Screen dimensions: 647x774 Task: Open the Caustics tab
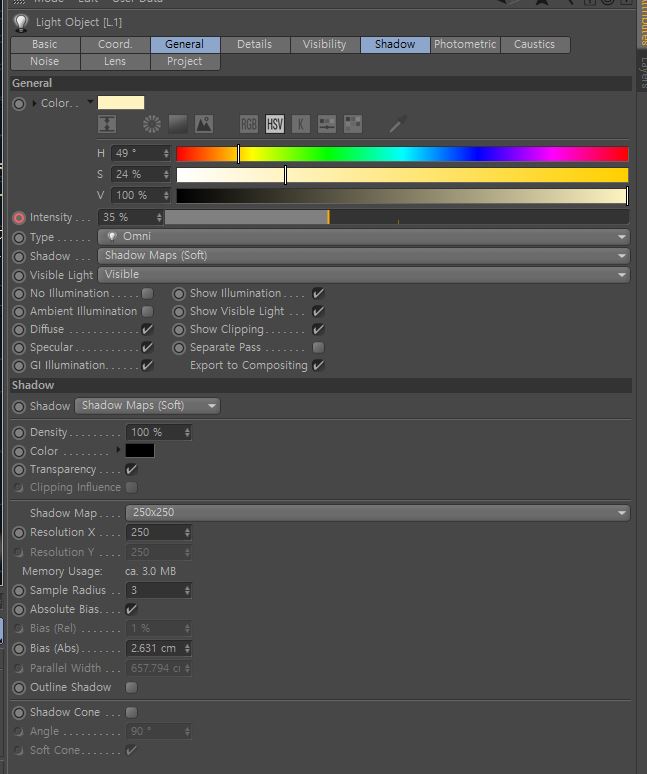[535, 44]
